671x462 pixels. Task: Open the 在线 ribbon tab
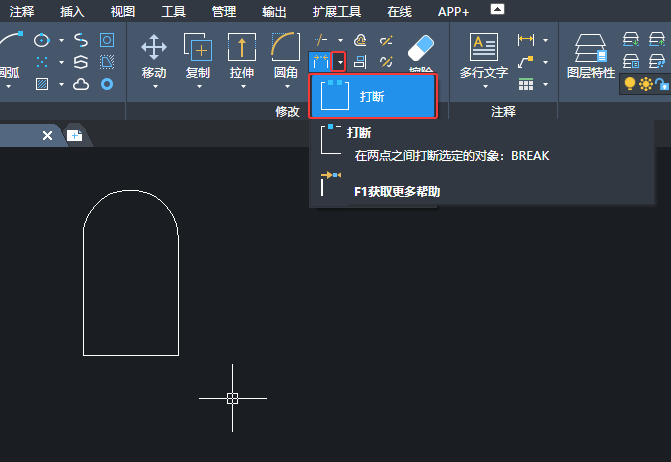[x=399, y=12]
